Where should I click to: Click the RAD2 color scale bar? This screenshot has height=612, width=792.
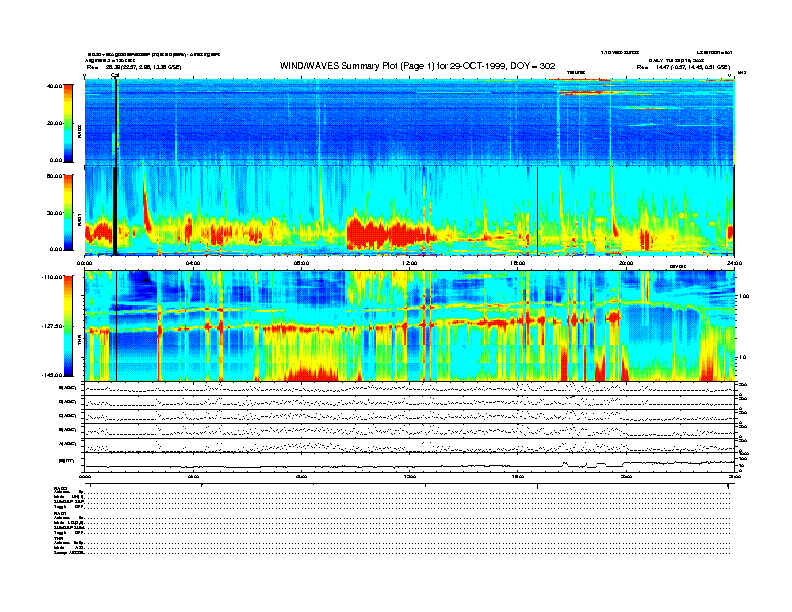(x=68, y=123)
